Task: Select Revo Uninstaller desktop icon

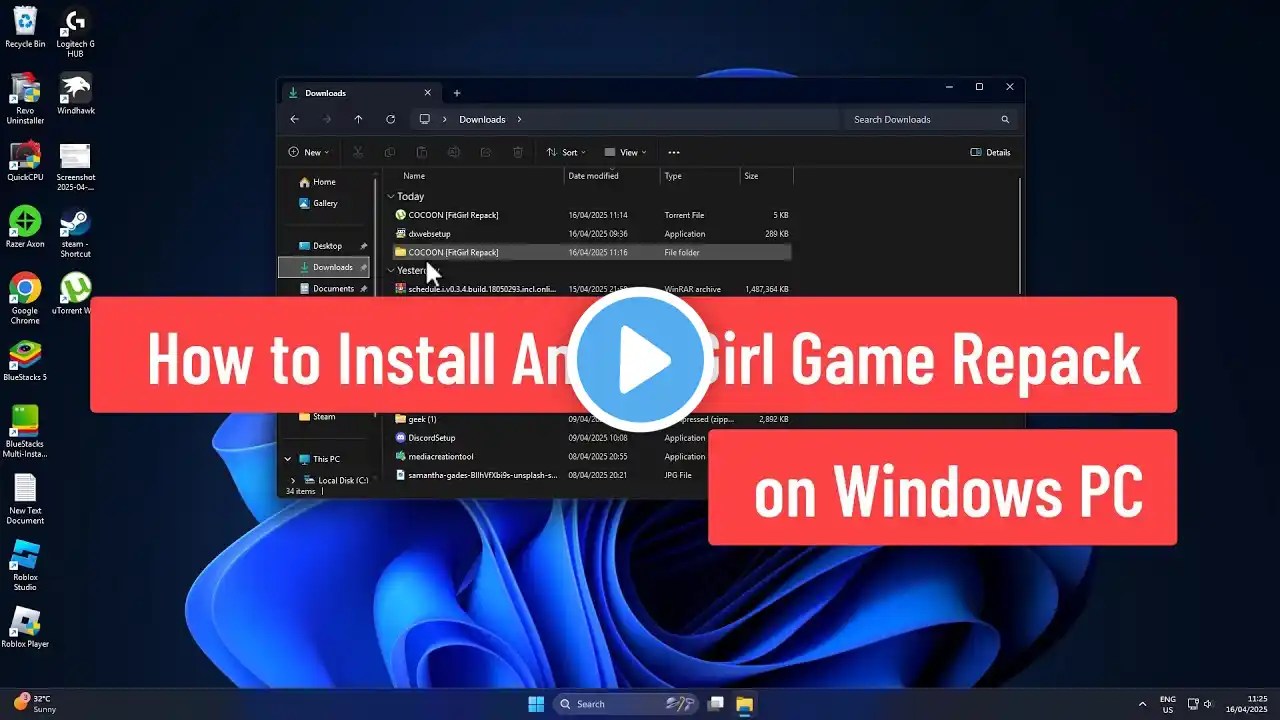Action: (x=25, y=98)
